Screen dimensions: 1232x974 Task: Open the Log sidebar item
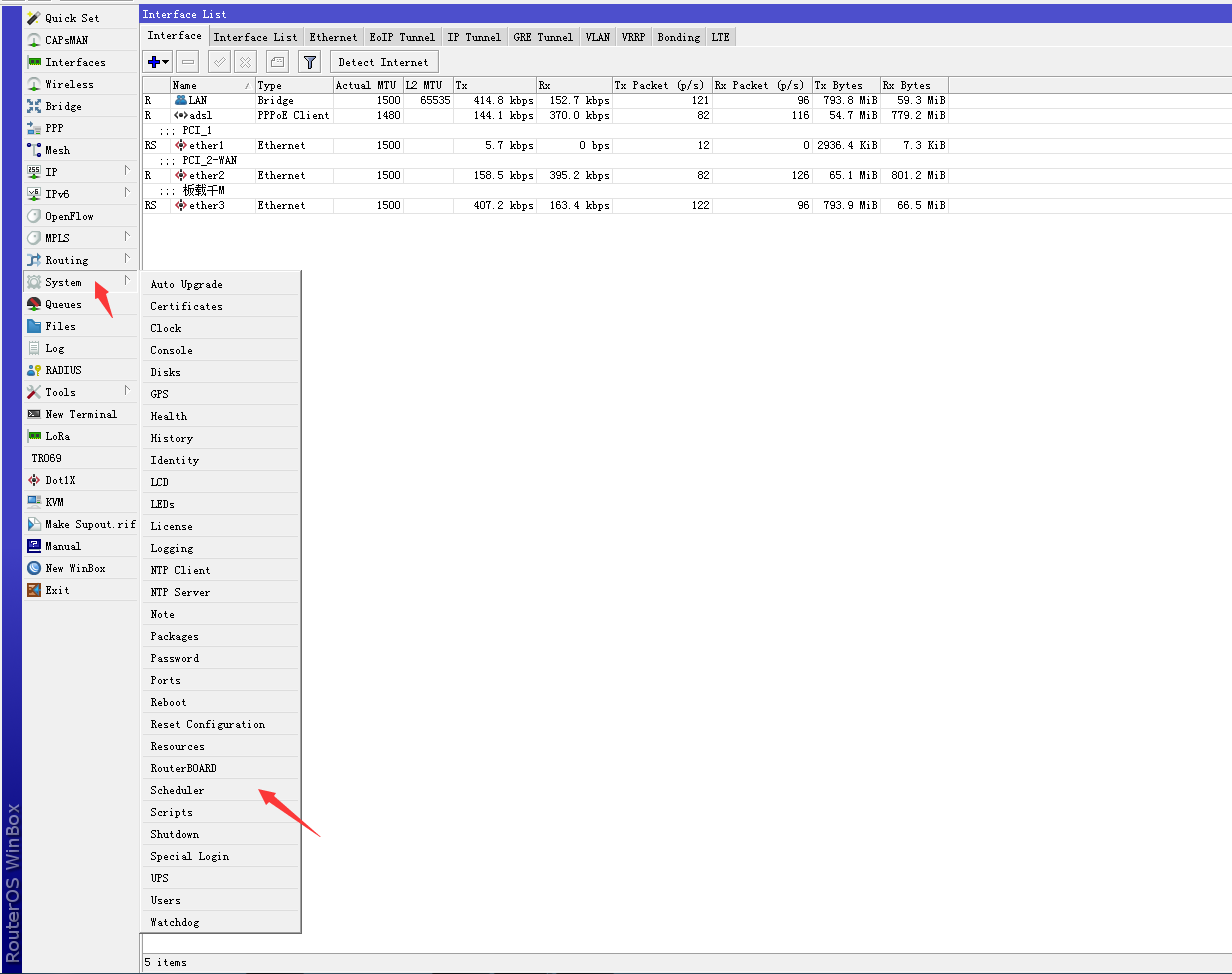pyautogui.click(x=80, y=348)
